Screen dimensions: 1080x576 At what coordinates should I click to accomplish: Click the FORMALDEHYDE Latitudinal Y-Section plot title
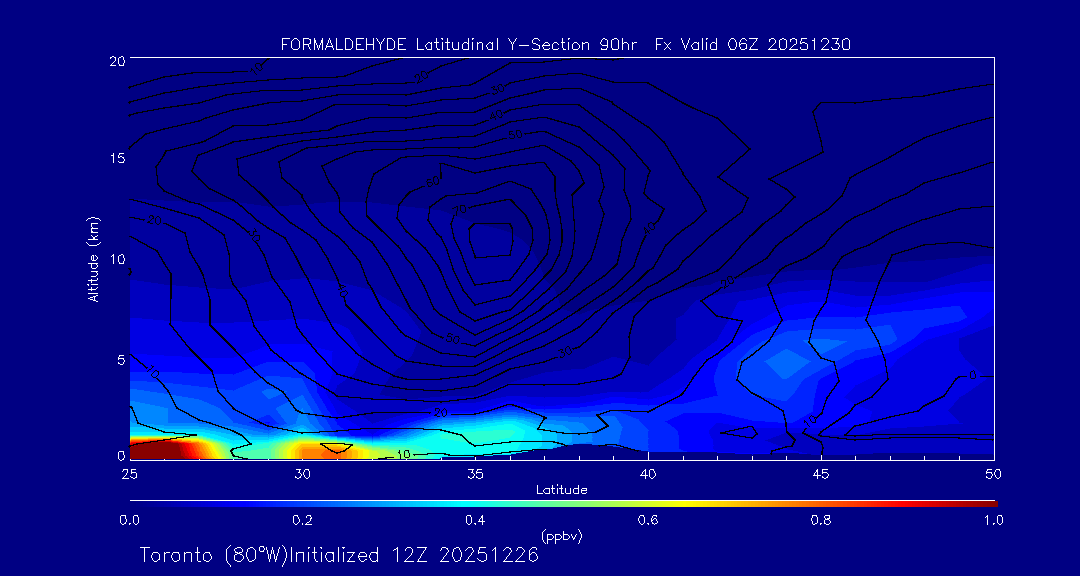pyautogui.click(x=565, y=44)
